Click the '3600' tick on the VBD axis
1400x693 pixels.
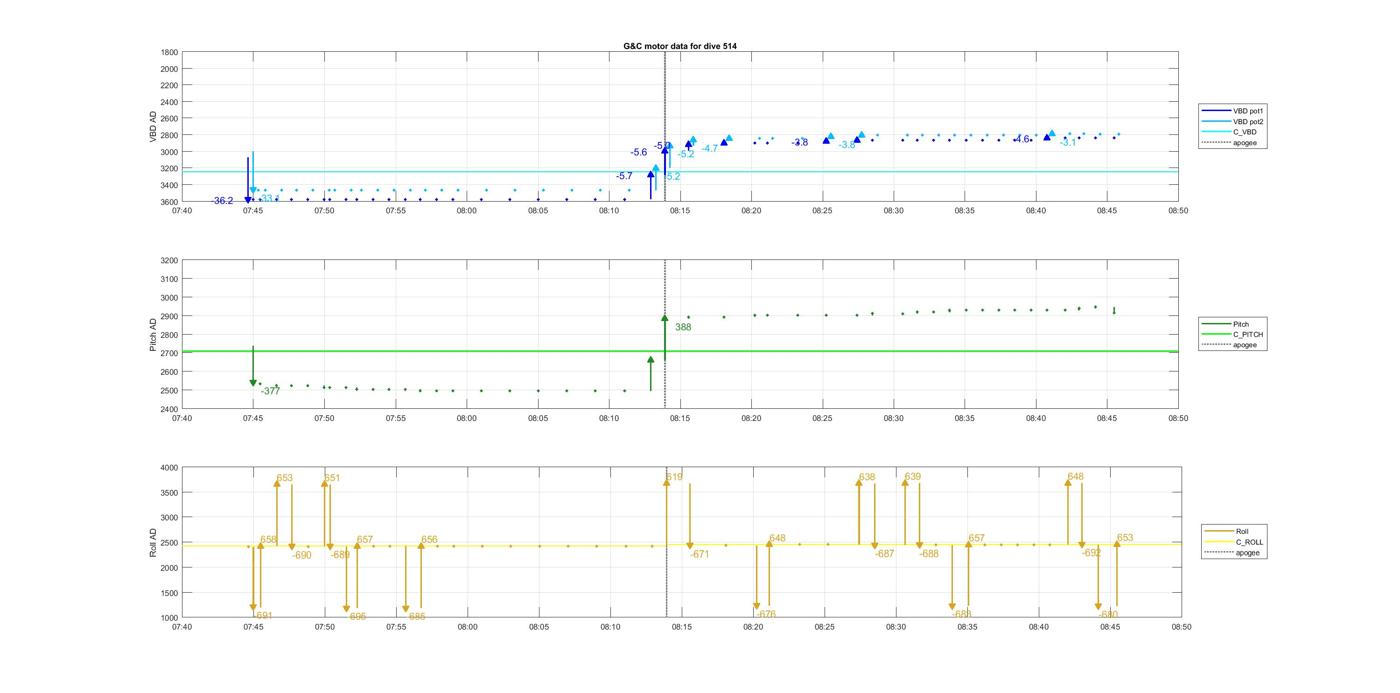(170, 202)
